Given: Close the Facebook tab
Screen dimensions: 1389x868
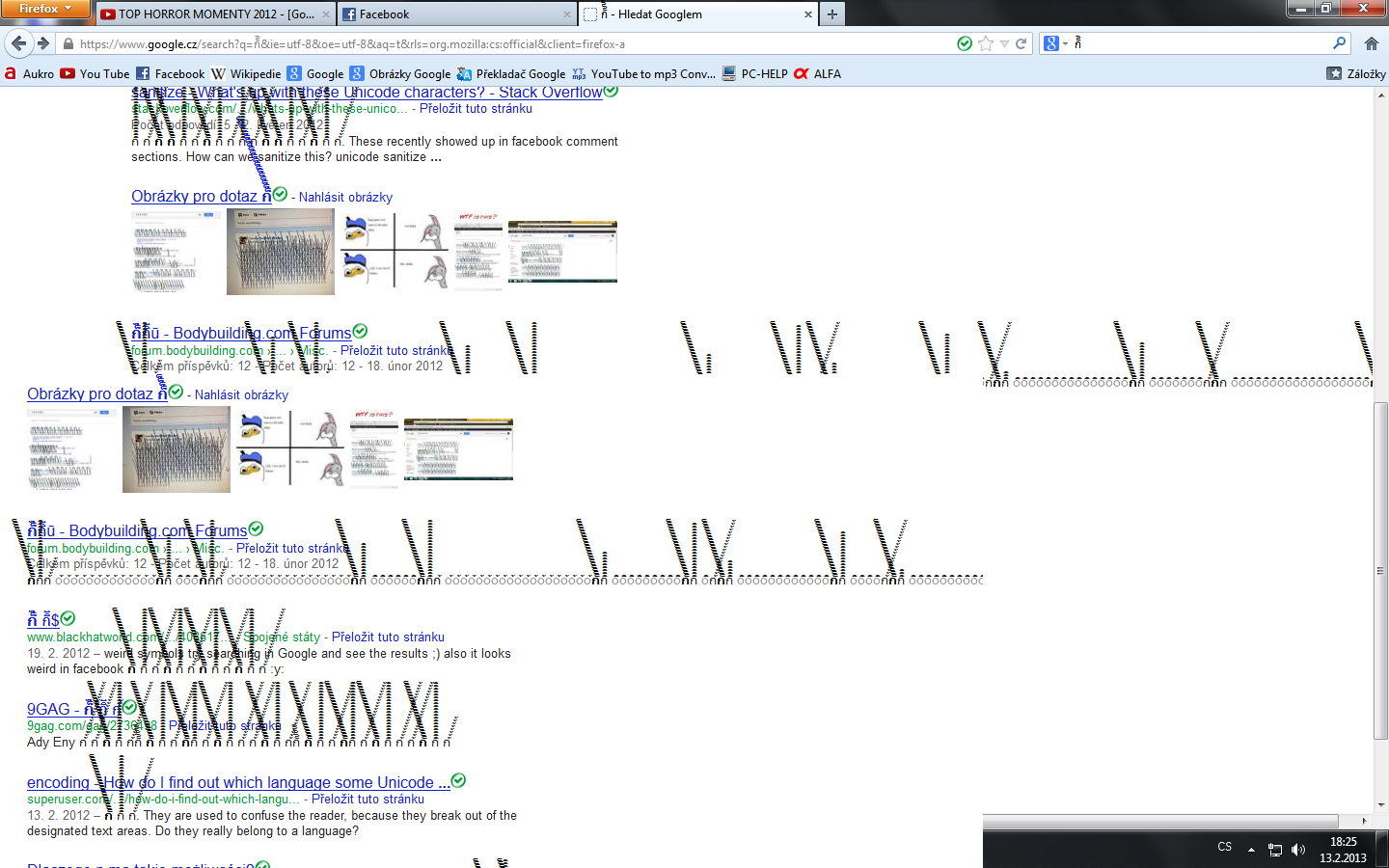Looking at the screenshot, I should tap(566, 14).
